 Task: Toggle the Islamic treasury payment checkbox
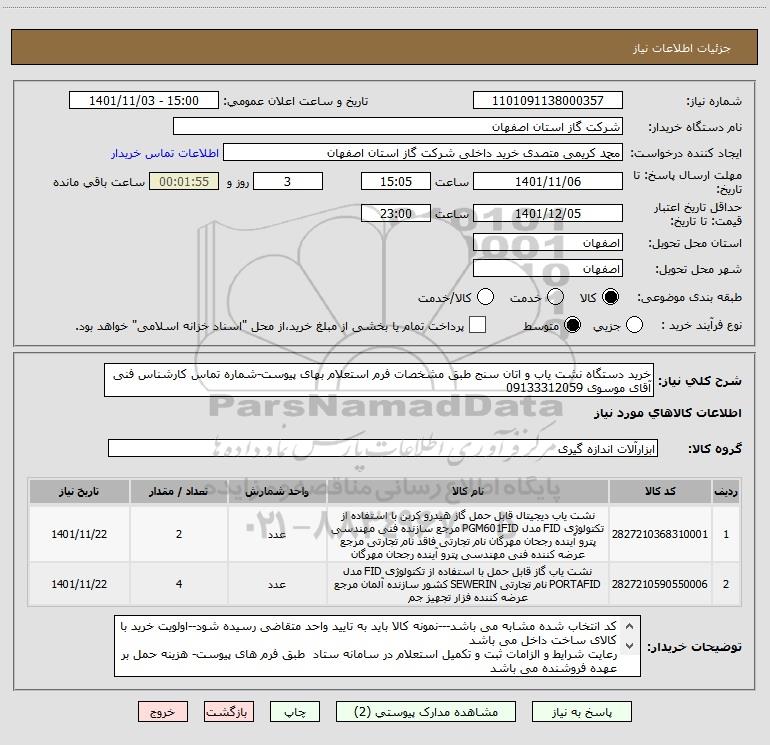[x=477, y=325]
